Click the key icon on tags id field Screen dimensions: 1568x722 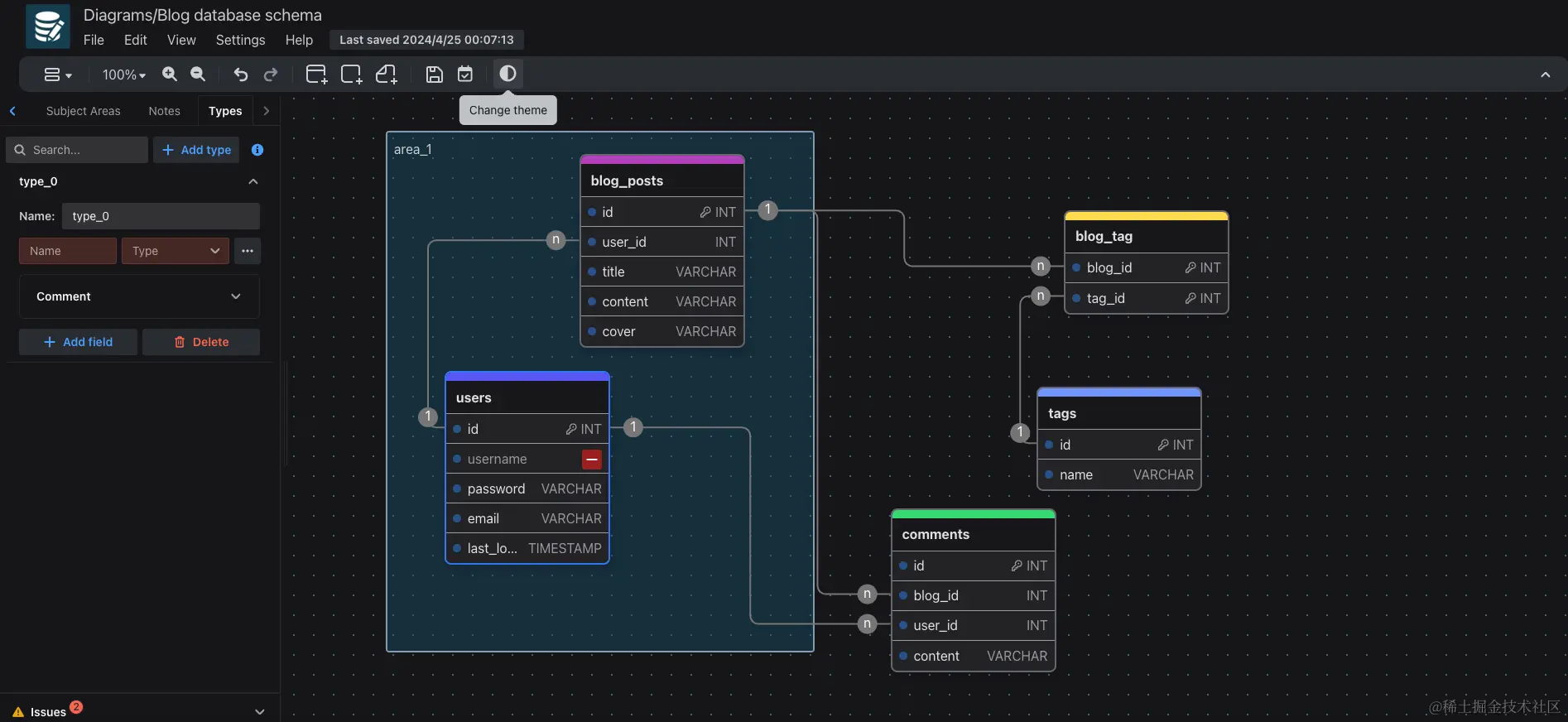[1163, 445]
